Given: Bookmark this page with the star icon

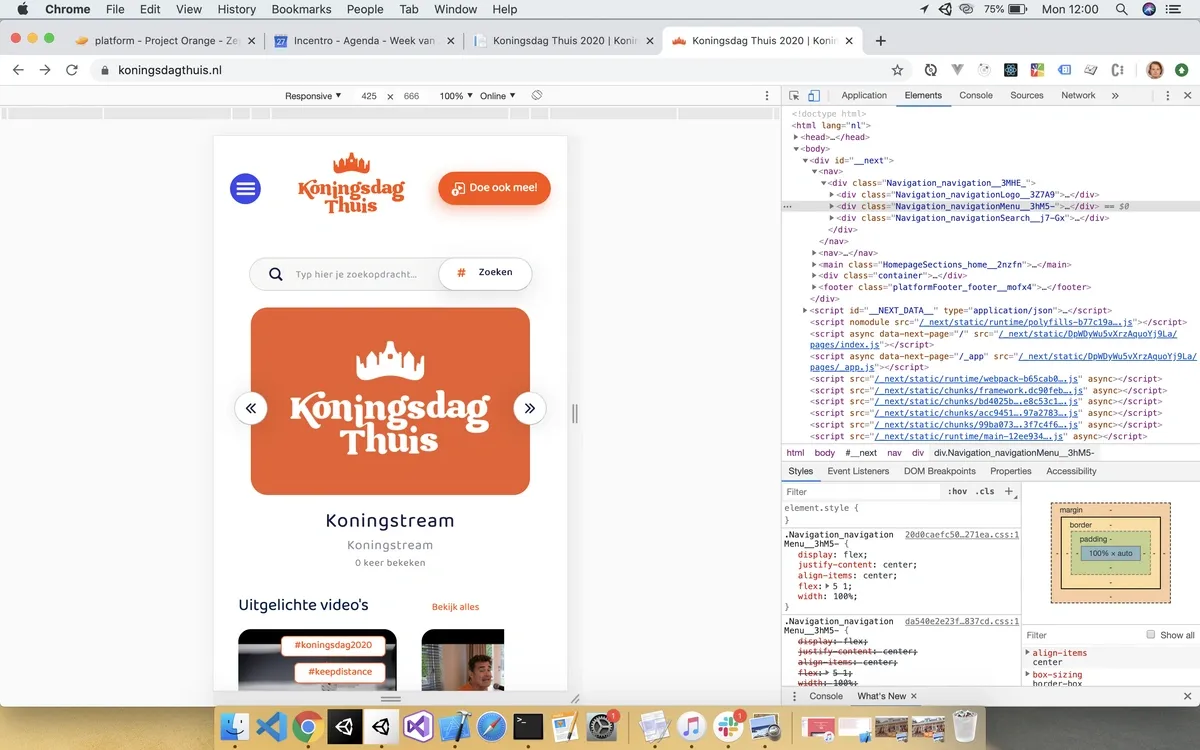Looking at the screenshot, I should click(897, 70).
